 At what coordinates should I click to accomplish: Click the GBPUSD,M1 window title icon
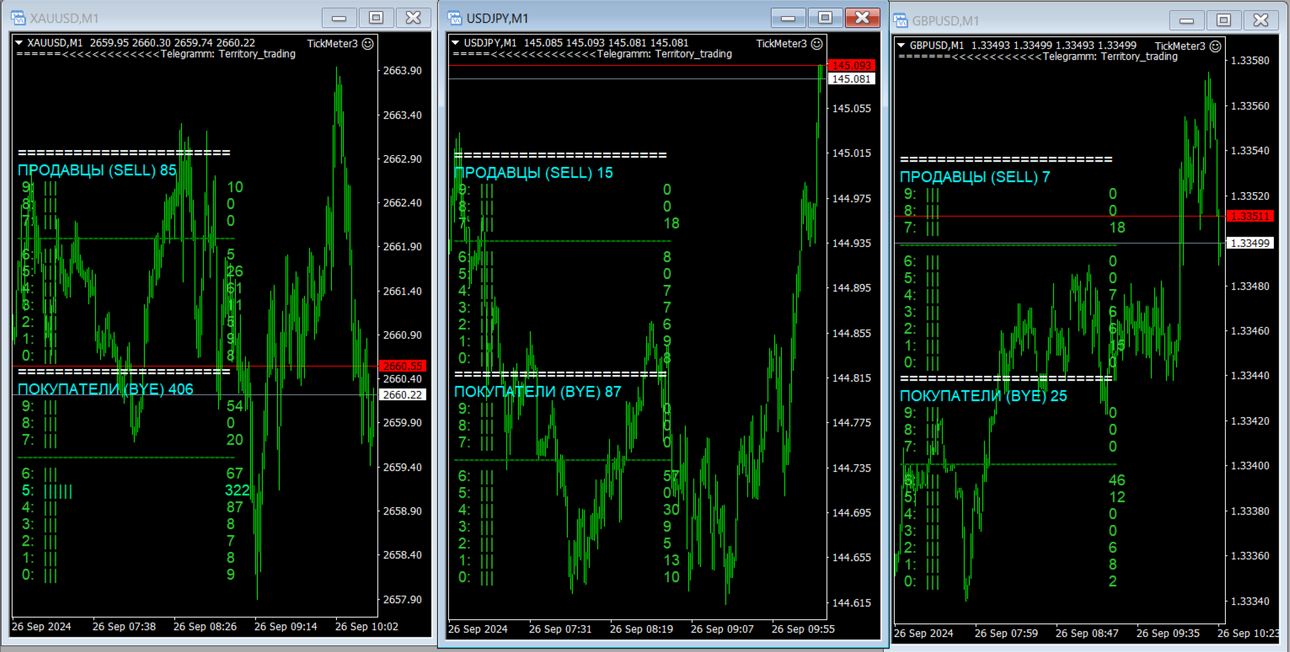899,21
